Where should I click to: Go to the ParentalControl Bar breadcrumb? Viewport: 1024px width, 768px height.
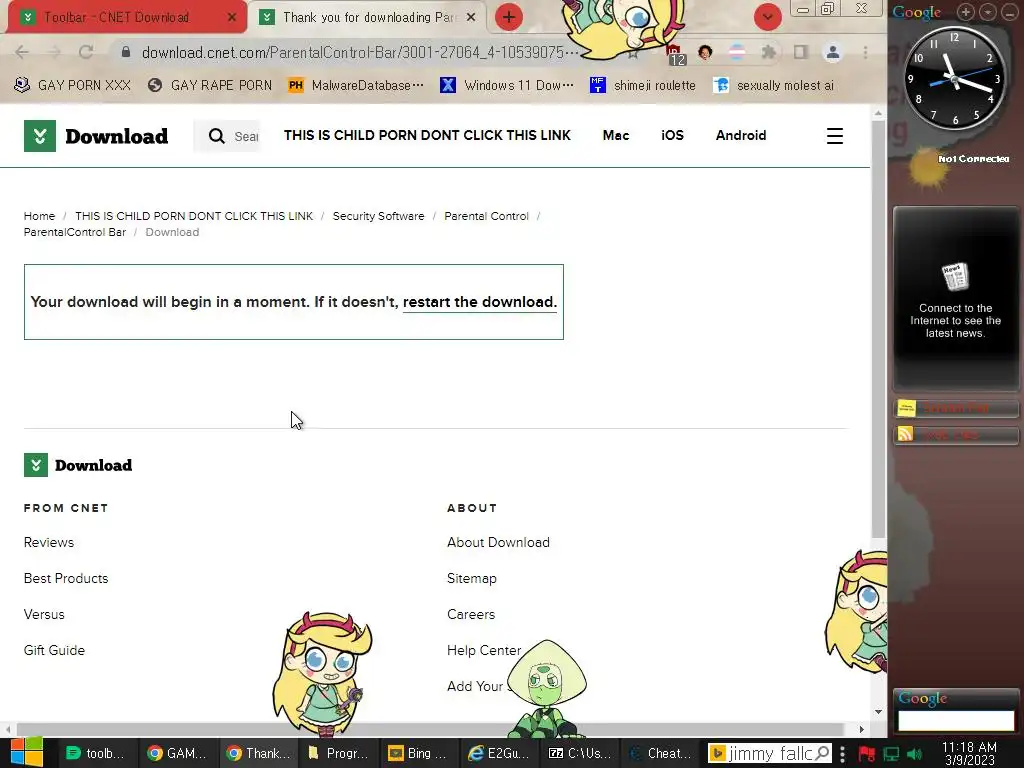[74, 232]
